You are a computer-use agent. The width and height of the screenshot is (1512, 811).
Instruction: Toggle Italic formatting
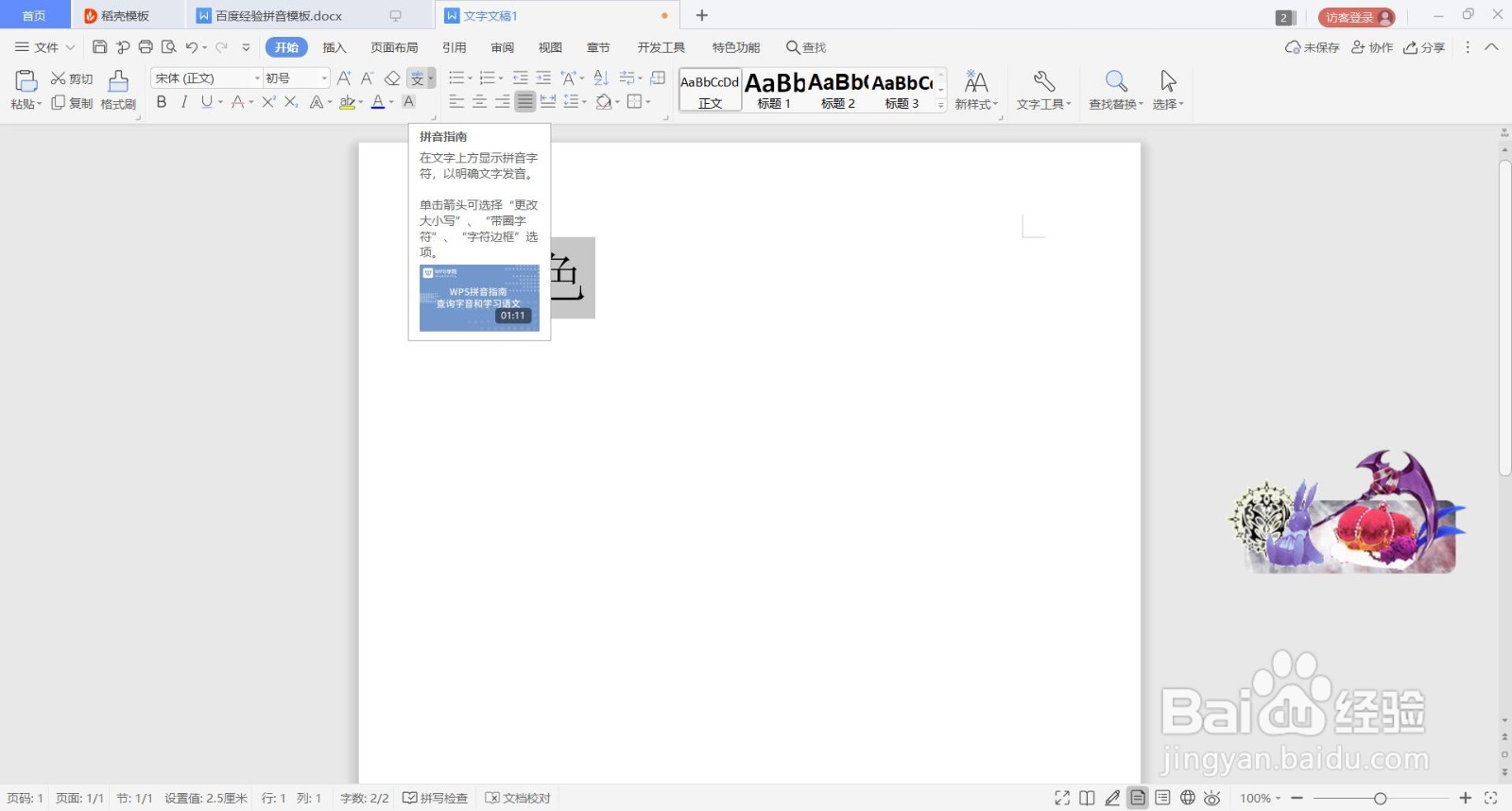tap(184, 102)
